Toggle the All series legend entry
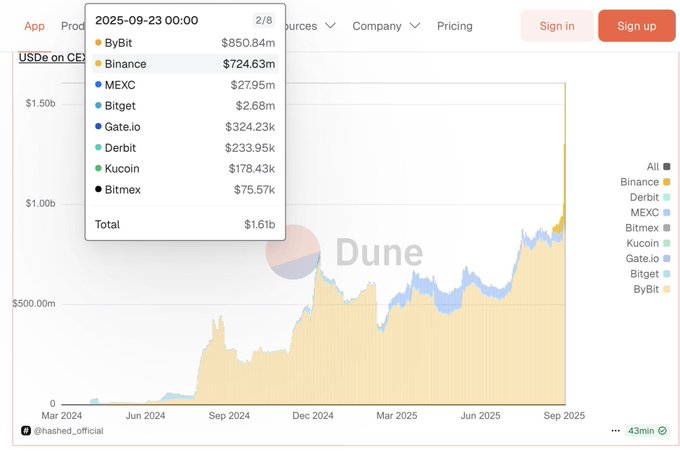The height and width of the screenshot is (451, 680). click(x=653, y=167)
